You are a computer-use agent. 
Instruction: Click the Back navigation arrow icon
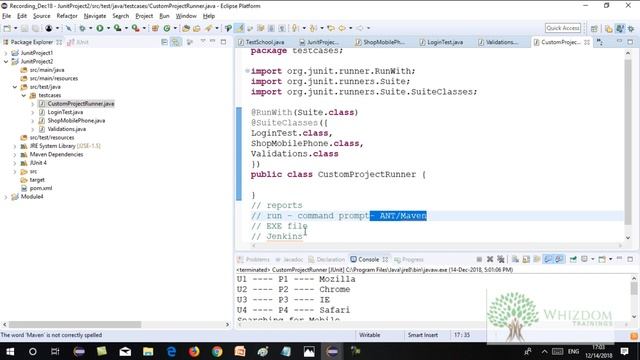[x=342, y=28]
